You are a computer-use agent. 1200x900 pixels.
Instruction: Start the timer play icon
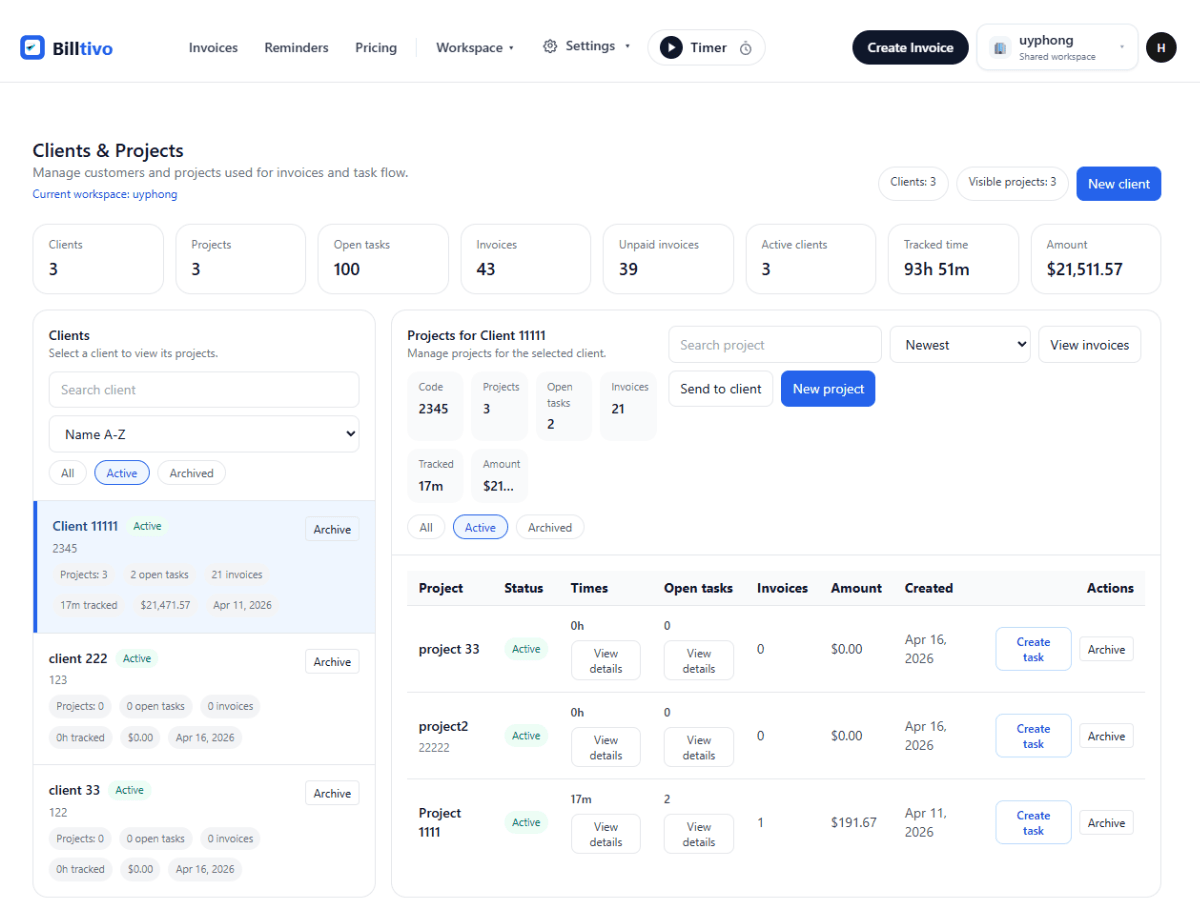coord(671,47)
